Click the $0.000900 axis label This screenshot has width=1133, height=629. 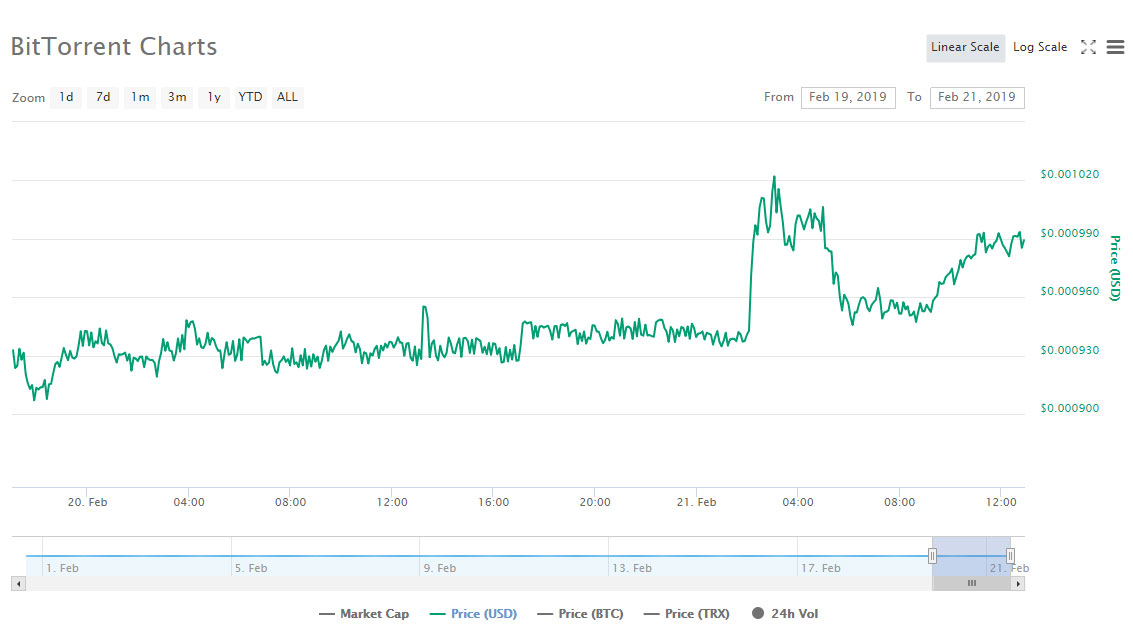(x=1069, y=408)
